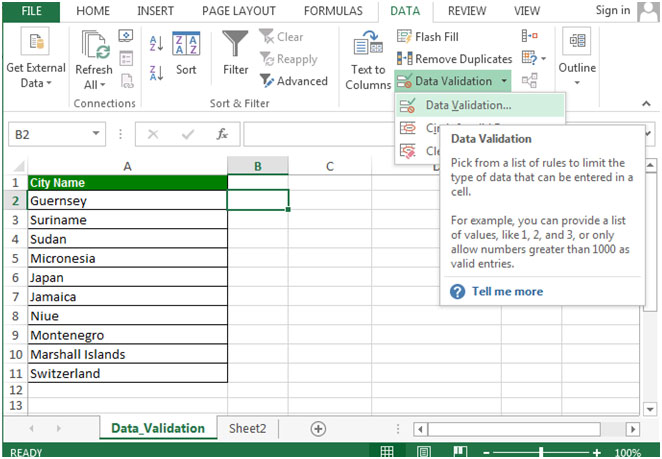The image size is (662, 459).
Task: Click the What-If Analysis icon
Action: [529, 58]
